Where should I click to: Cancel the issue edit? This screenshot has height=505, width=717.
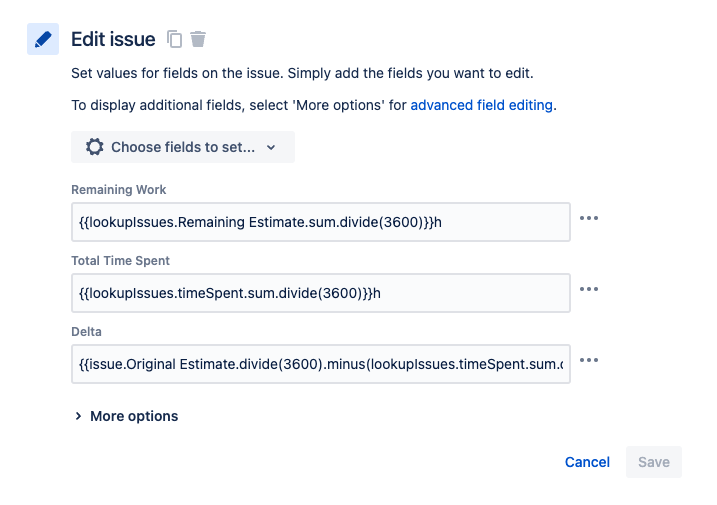pyautogui.click(x=587, y=462)
